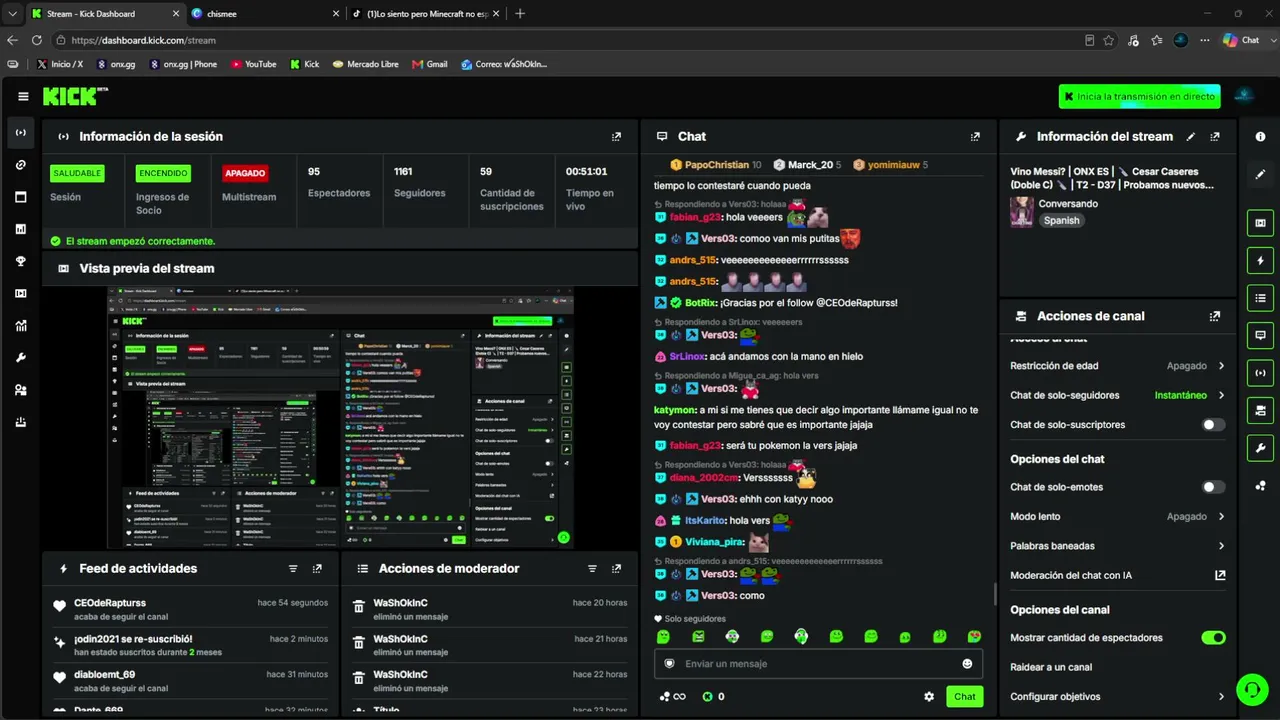Viewport: 1280px width, 720px height.
Task: Click the wrench icon in right sidebar
Action: click(1260, 448)
